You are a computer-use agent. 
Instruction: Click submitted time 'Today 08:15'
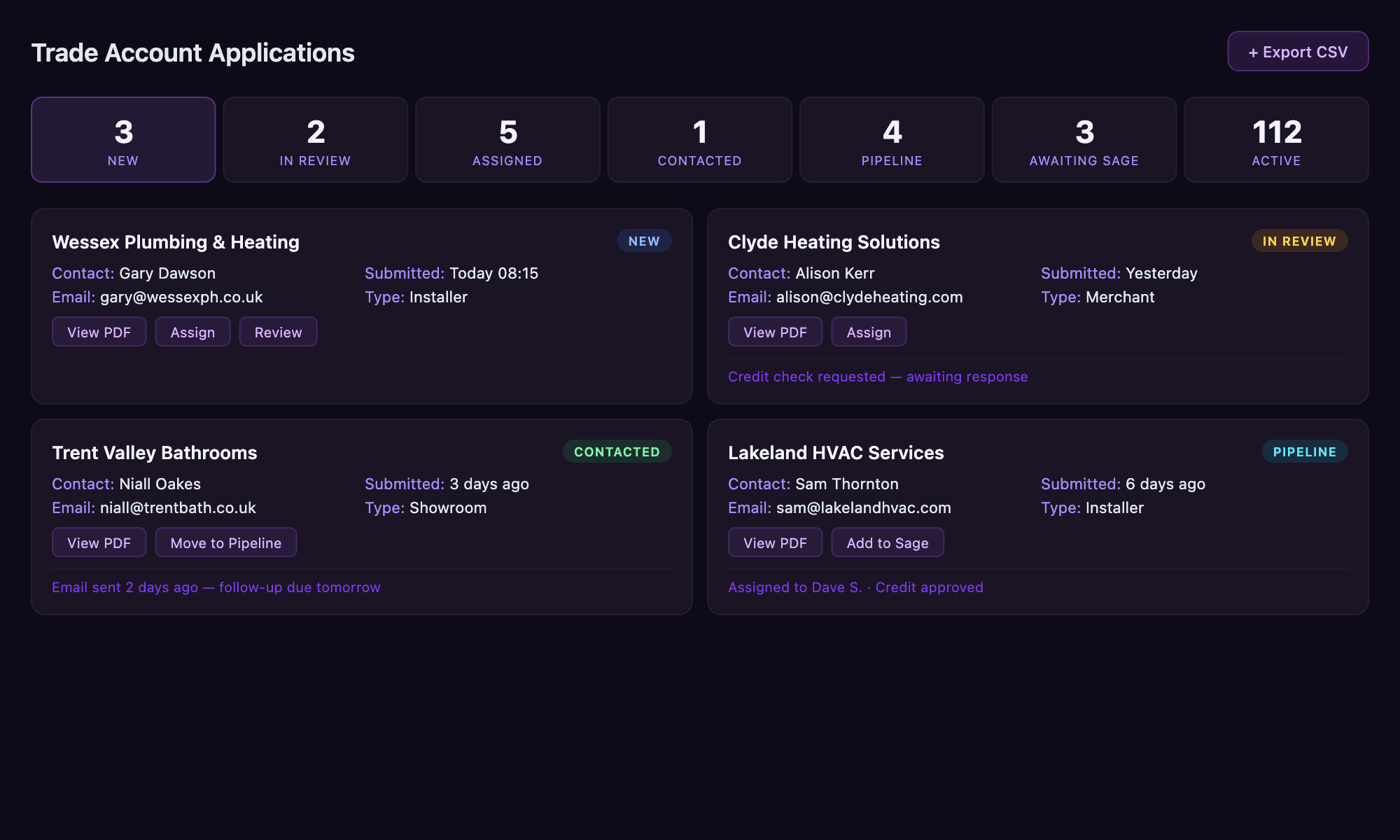tap(493, 273)
